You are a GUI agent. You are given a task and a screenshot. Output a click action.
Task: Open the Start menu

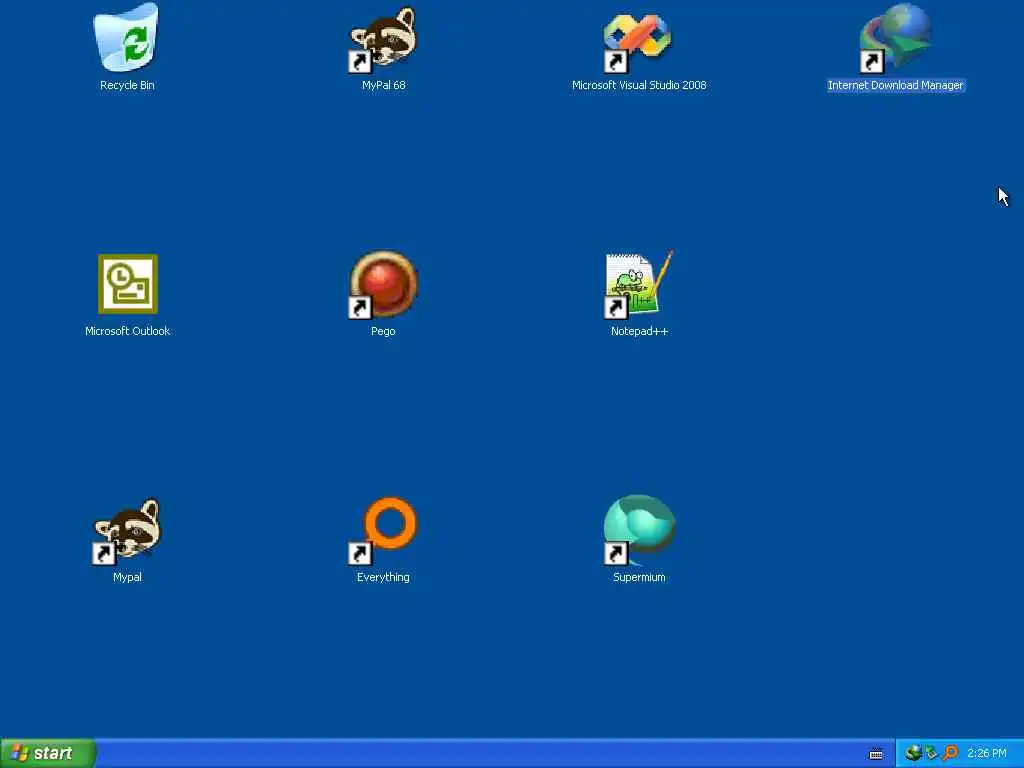point(48,753)
